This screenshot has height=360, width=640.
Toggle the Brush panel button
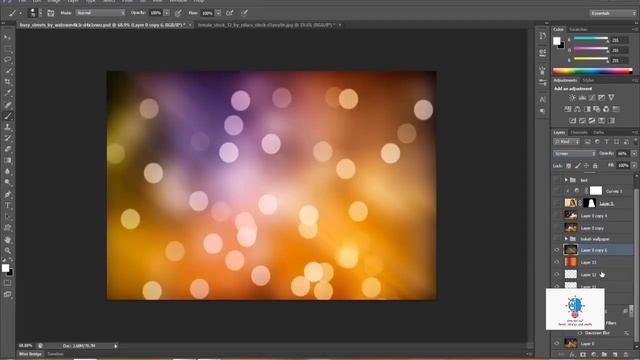[51, 13]
